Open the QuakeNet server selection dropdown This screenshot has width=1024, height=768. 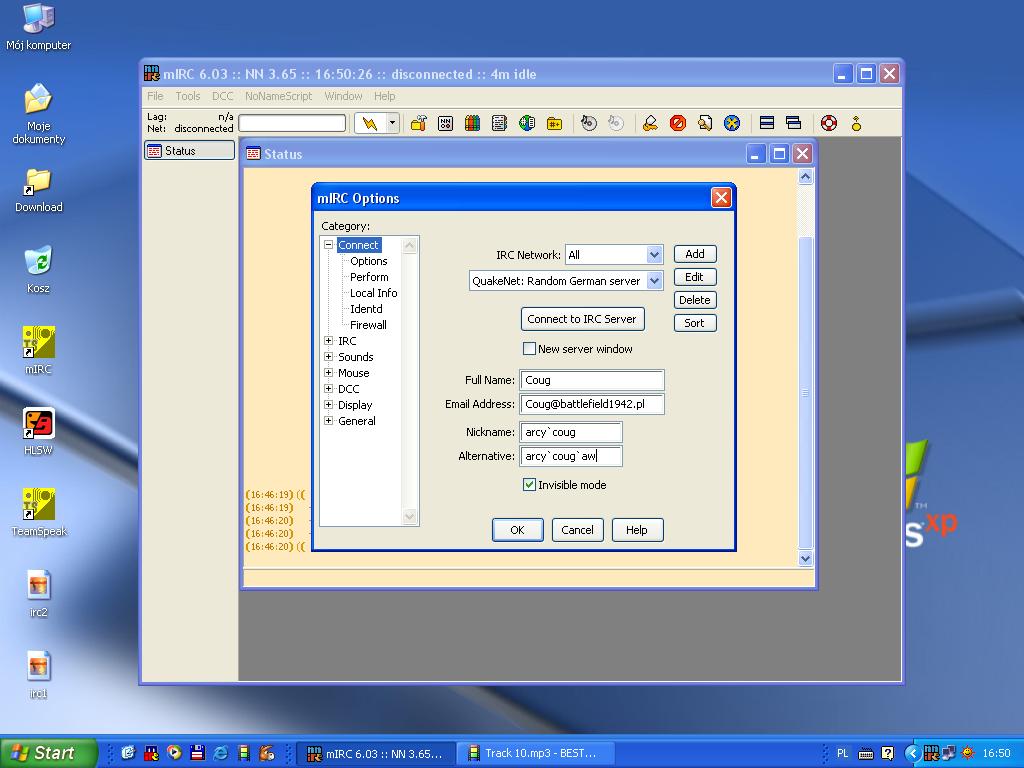coord(654,281)
